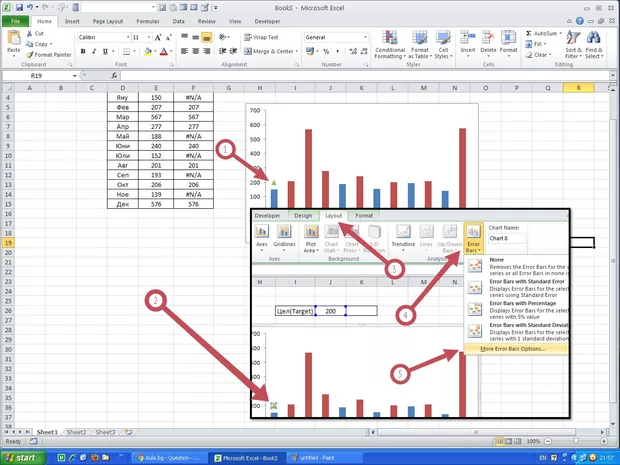
Task: Toggle bold formatting
Action: pyautogui.click(x=83, y=51)
